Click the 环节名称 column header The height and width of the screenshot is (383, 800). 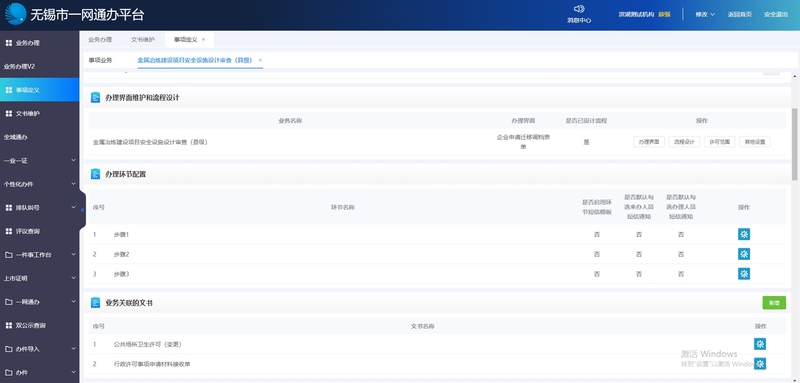click(x=343, y=208)
